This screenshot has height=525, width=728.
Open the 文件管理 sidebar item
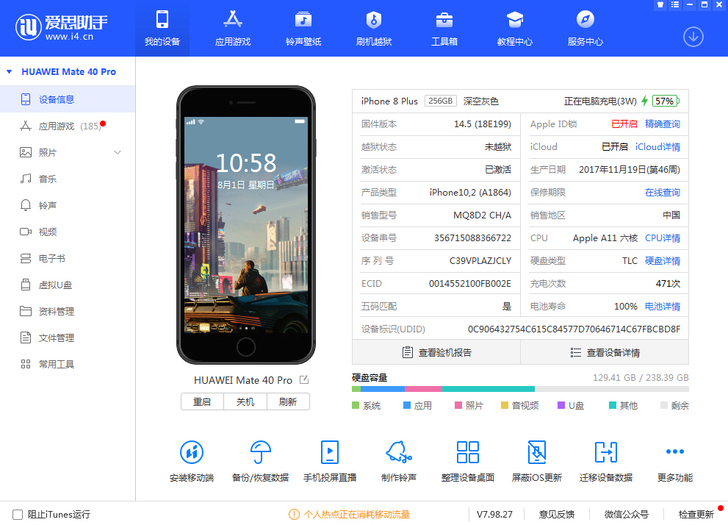[x=68, y=337]
